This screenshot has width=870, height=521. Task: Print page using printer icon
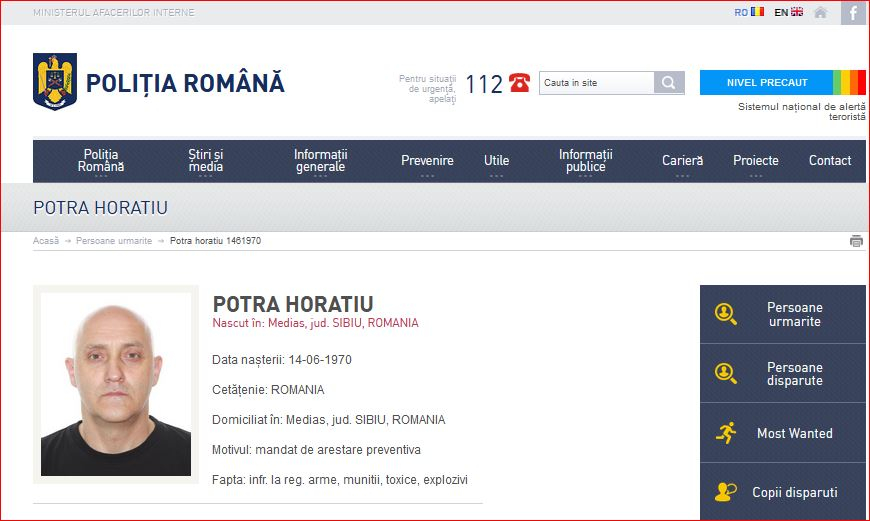pyautogui.click(x=856, y=241)
